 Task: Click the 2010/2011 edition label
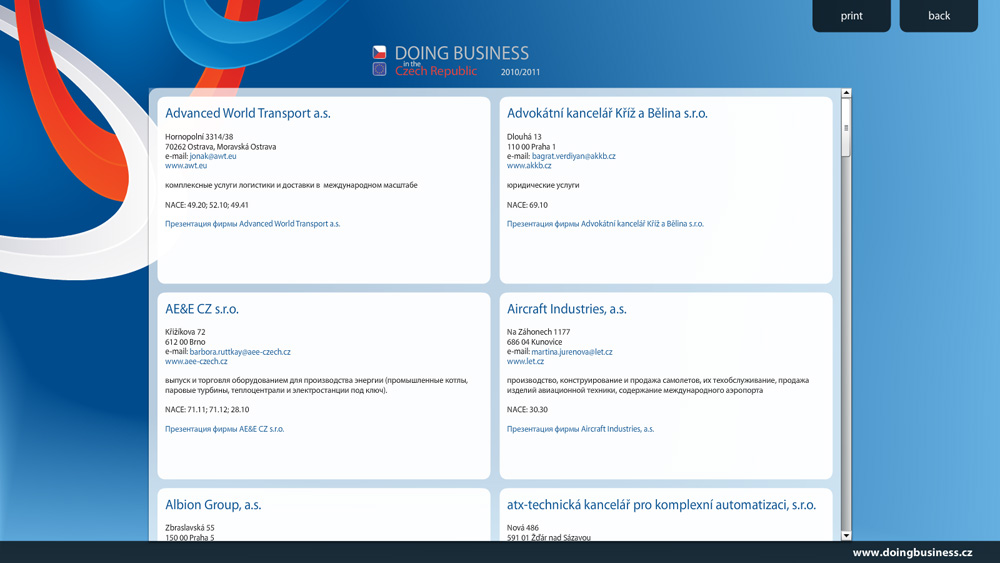pyautogui.click(x=520, y=72)
